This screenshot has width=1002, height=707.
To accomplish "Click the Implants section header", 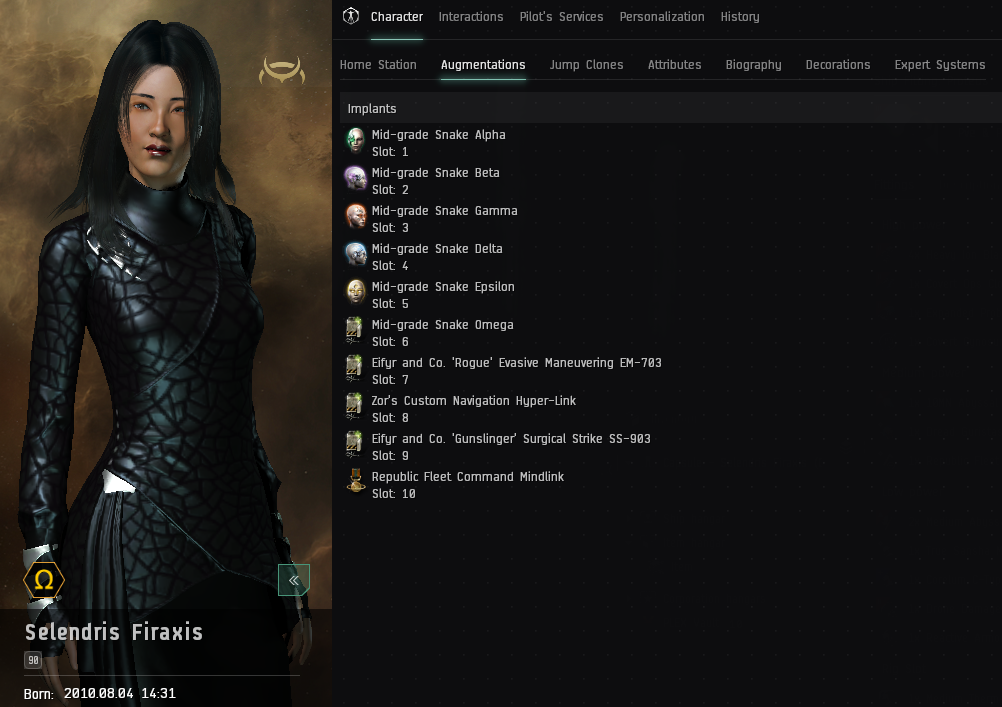I will coord(670,108).
